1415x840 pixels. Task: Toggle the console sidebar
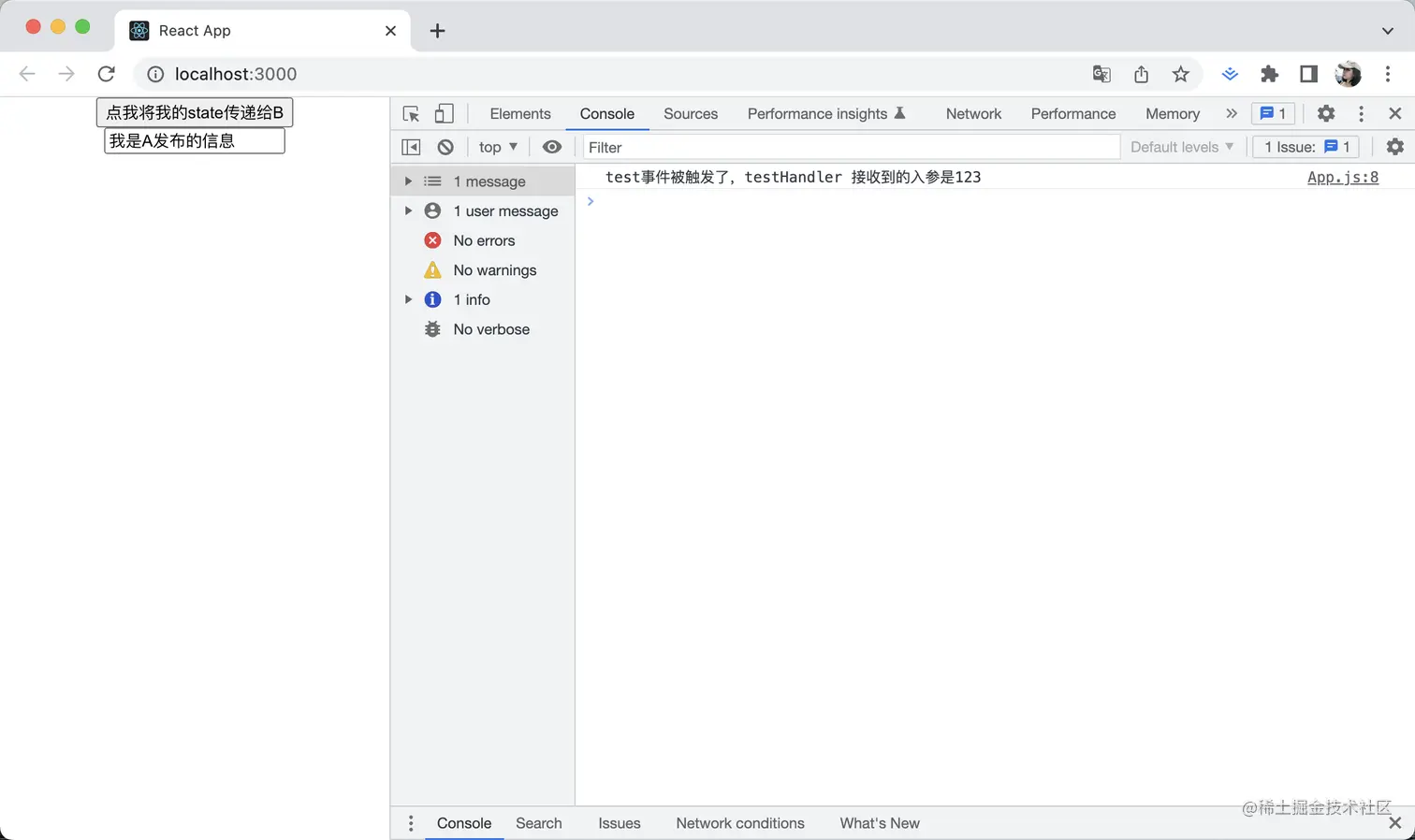411,147
